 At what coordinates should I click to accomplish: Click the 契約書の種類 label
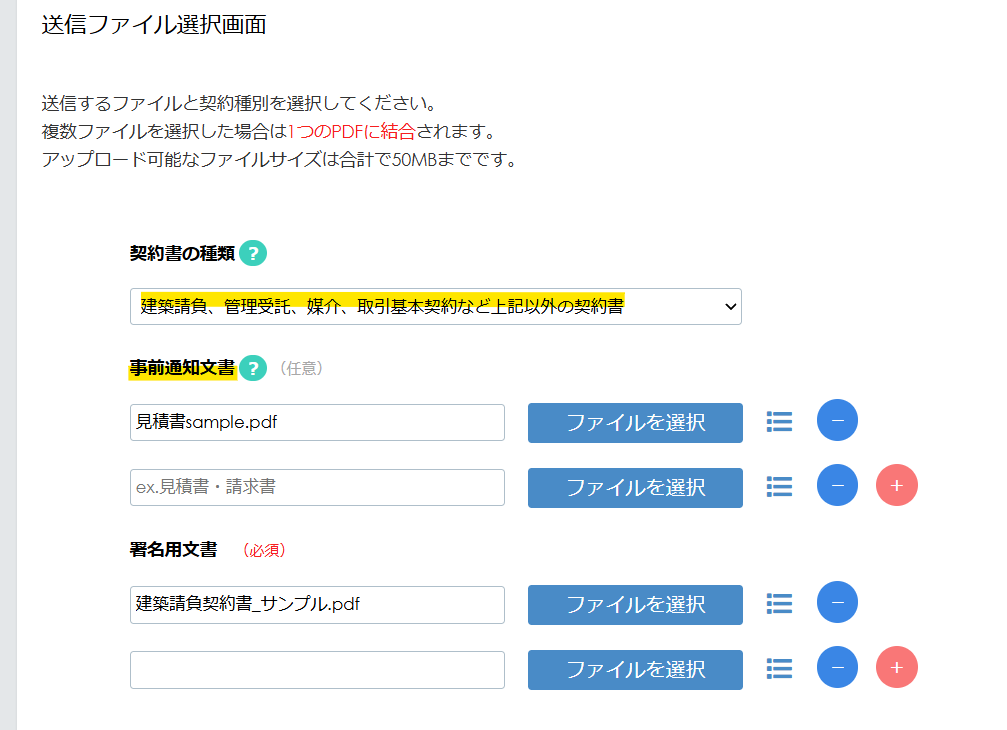(182, 254)
